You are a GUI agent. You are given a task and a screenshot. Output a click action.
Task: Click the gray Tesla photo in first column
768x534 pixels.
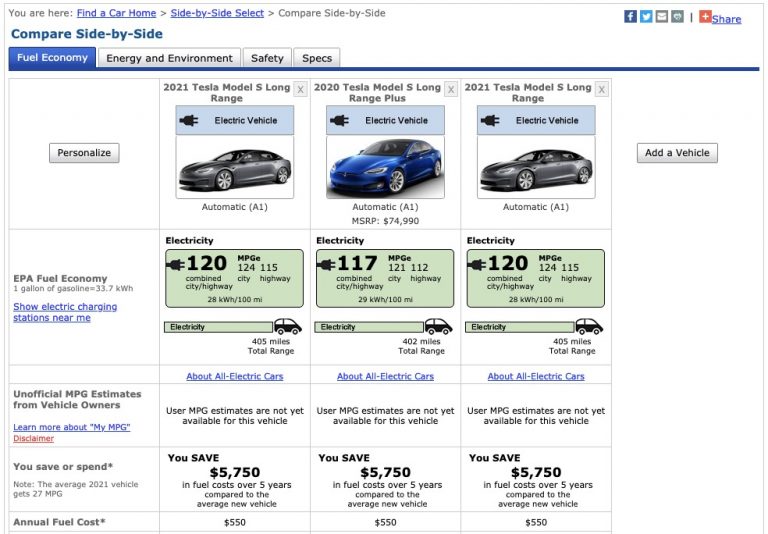(x=235, y=168)
